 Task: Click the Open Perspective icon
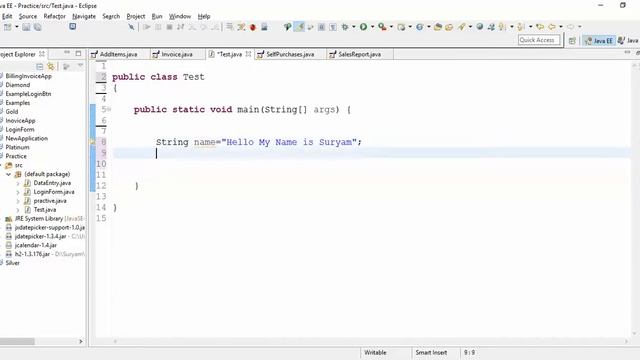coord(572,40)
